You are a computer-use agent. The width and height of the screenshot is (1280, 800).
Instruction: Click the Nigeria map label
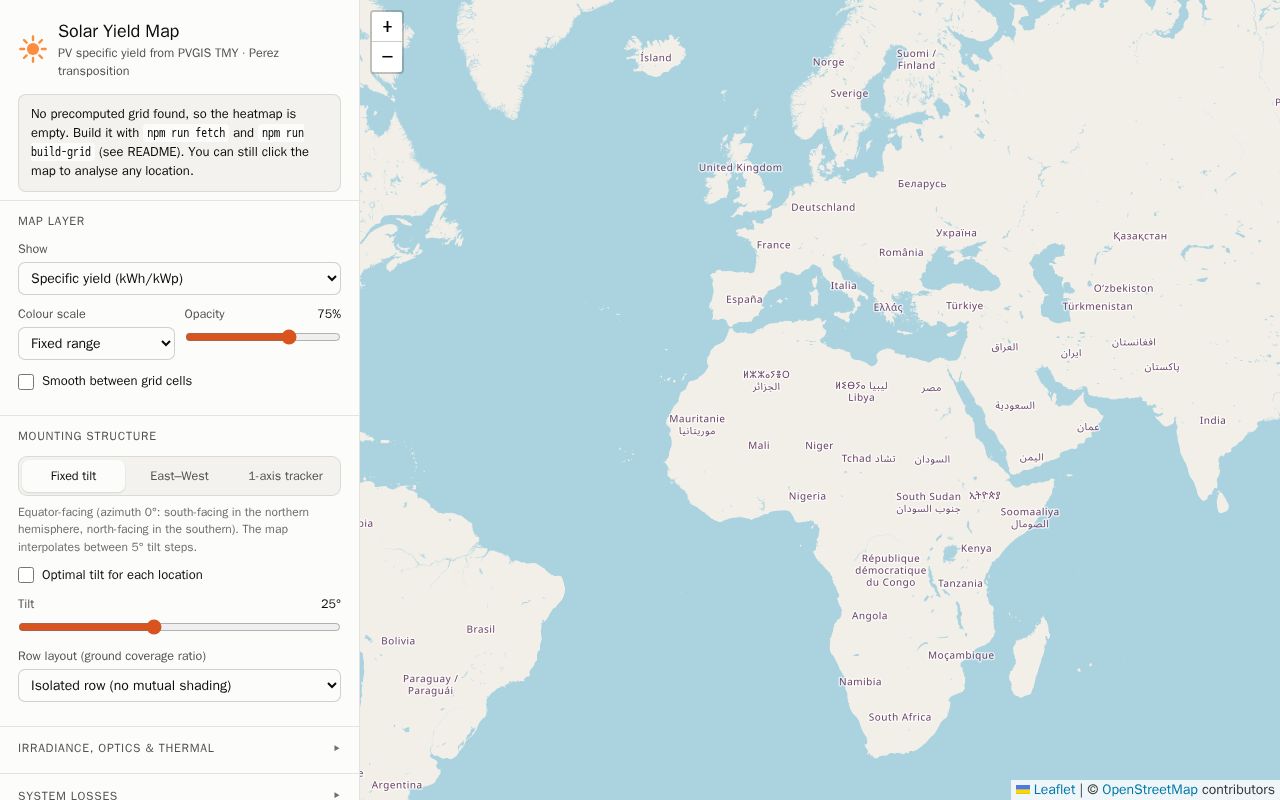[x=807, y=496]
